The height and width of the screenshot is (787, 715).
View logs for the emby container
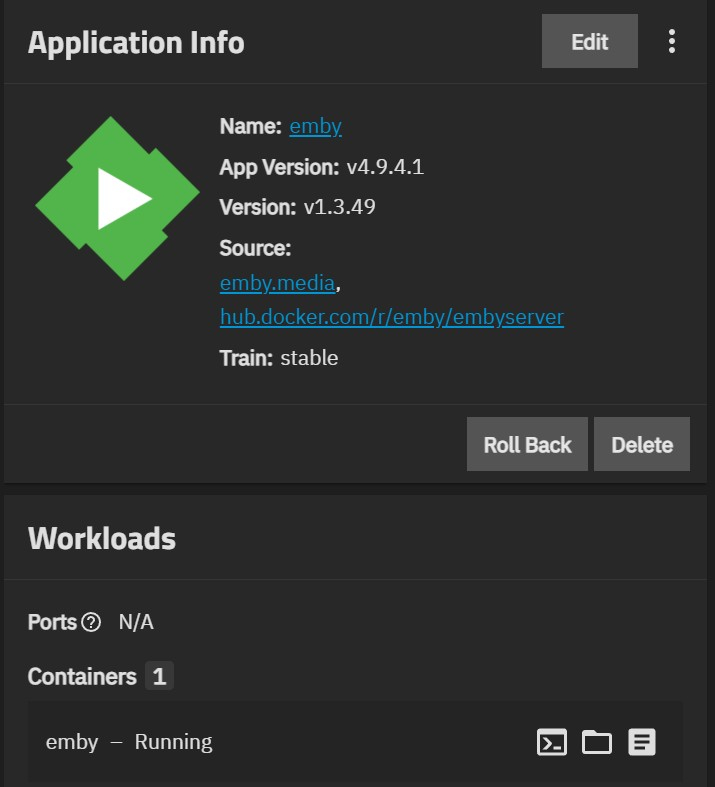click(x=642, y=742)
